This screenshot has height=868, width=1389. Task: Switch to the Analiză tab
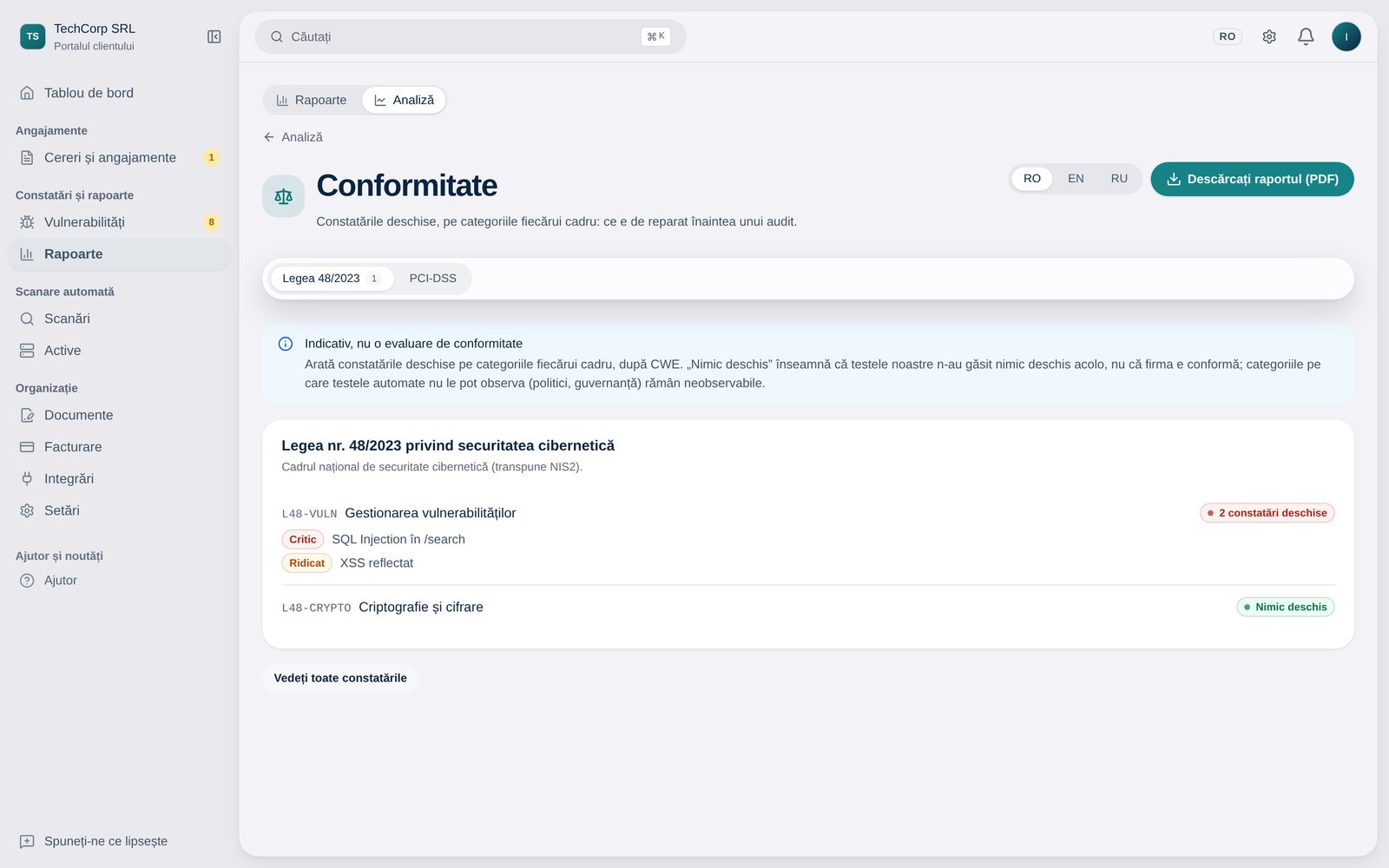(404, 100)
